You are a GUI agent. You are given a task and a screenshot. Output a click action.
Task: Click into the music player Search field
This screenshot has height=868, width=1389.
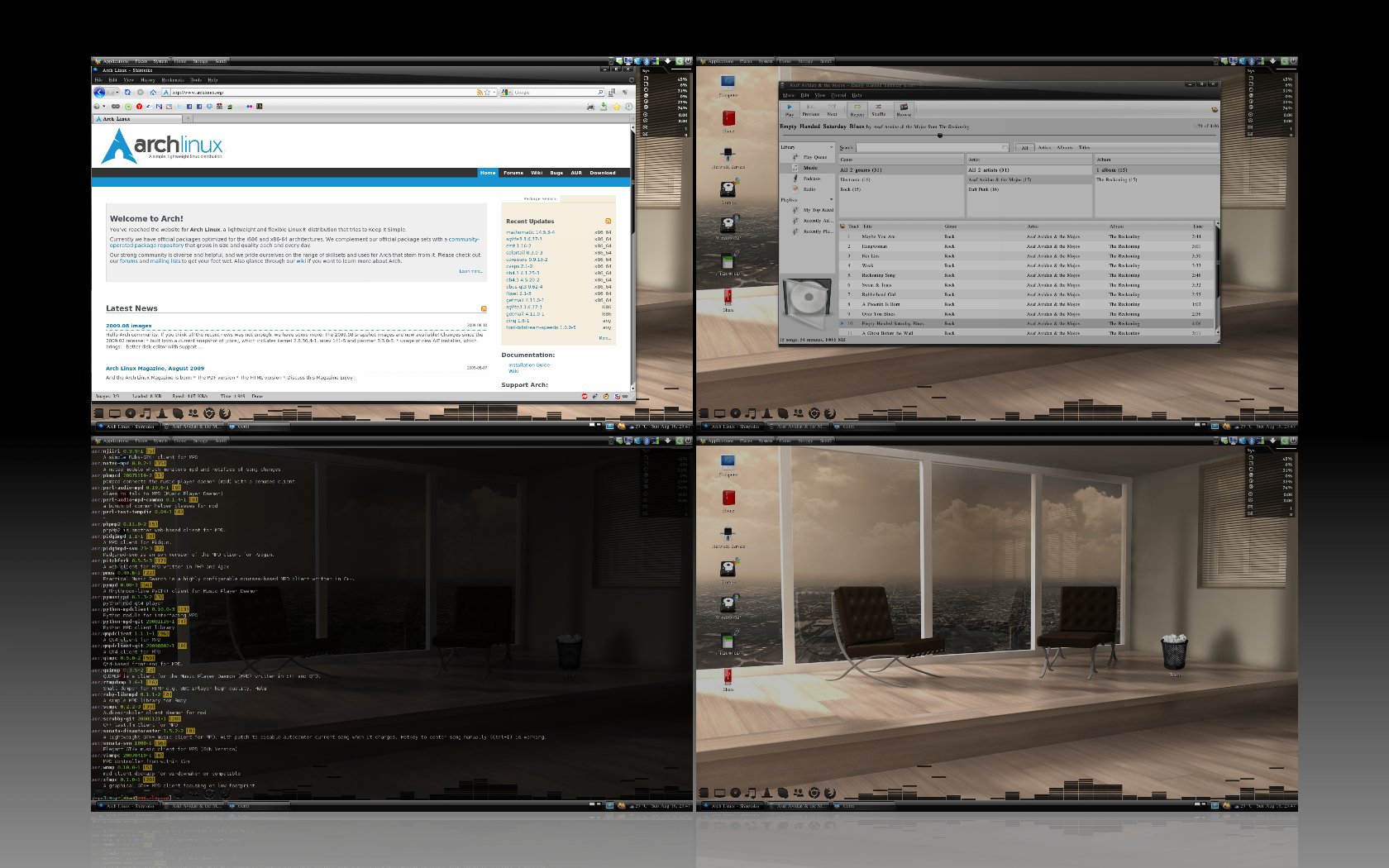pyautogui.click(x=933, y=148)
